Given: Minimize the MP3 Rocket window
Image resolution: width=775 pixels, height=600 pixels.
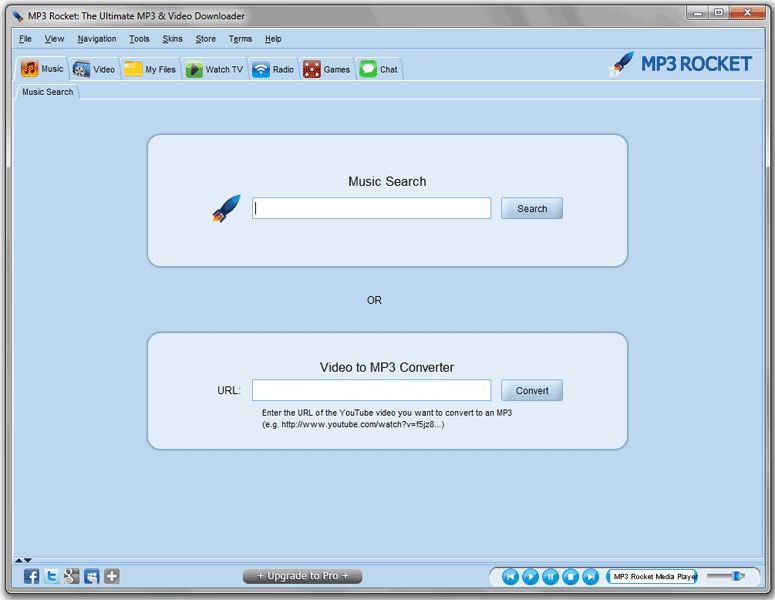Looking at the screenshot, I should [x=698, y=13].
